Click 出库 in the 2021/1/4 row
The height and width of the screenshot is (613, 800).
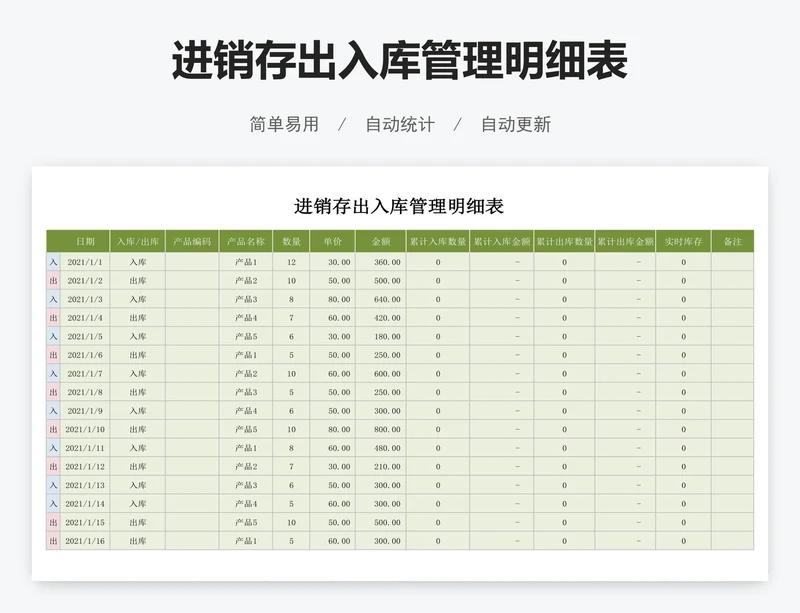(138, 318)
